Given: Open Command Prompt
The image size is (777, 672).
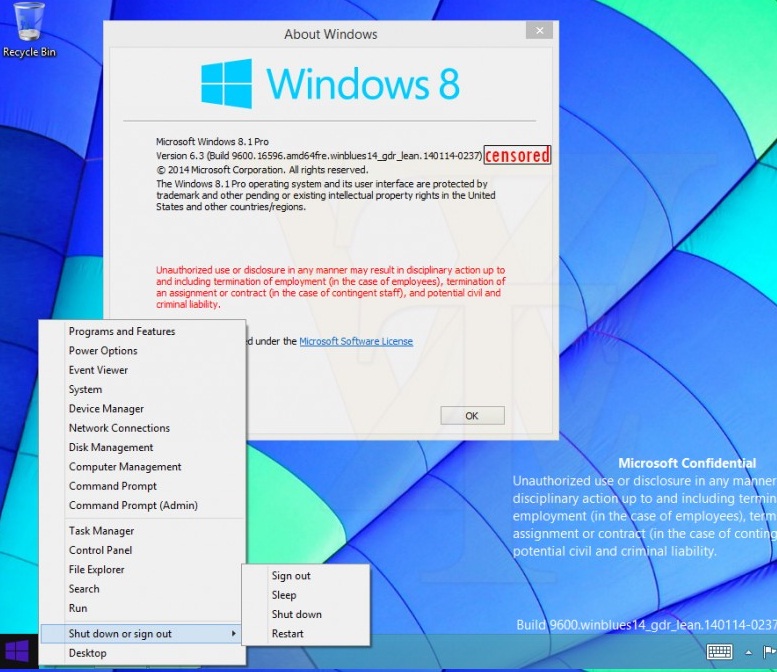Looking at the screenshot, I should [x=143, y=486].
